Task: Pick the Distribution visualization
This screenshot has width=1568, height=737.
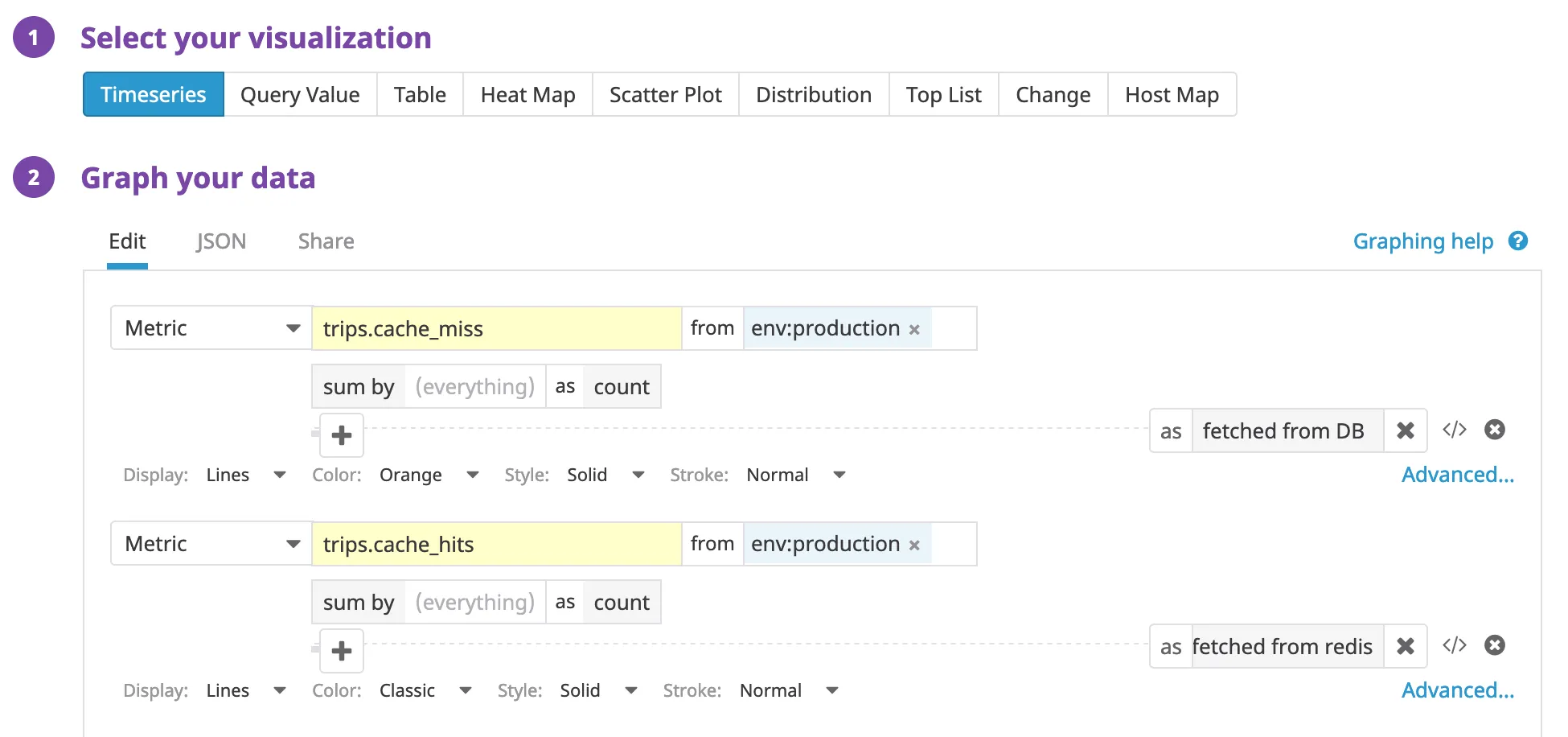Action: (x=814, y=94)
